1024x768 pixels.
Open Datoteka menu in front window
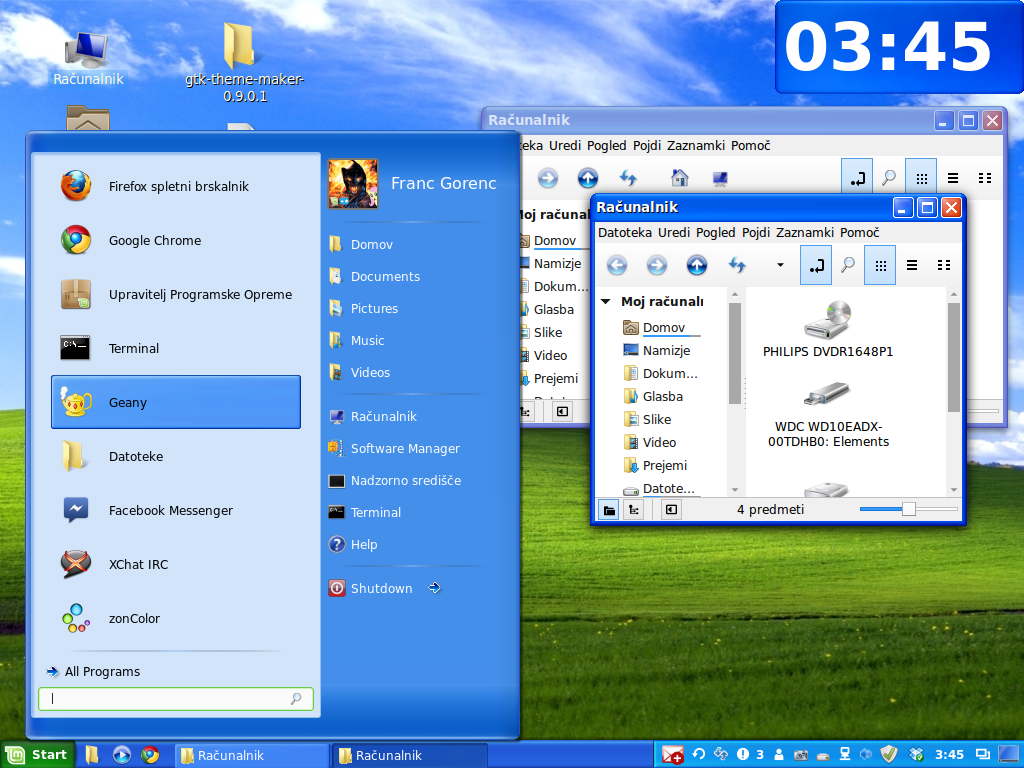[x=624, y=232]
